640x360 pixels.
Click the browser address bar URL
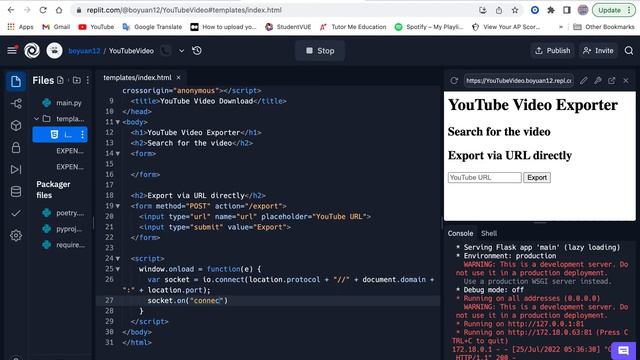(x=184, y=10)
